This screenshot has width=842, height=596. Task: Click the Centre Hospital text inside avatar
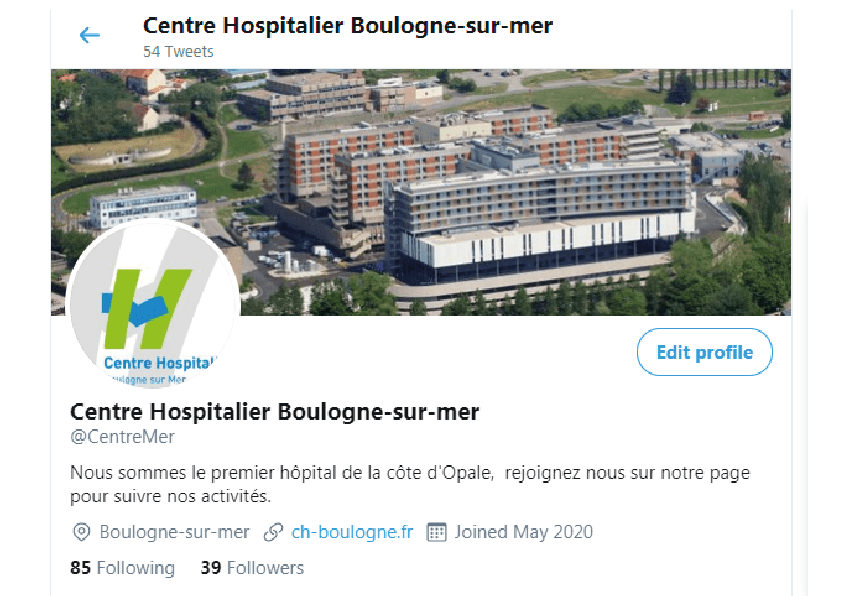click(x=159, y=364)
